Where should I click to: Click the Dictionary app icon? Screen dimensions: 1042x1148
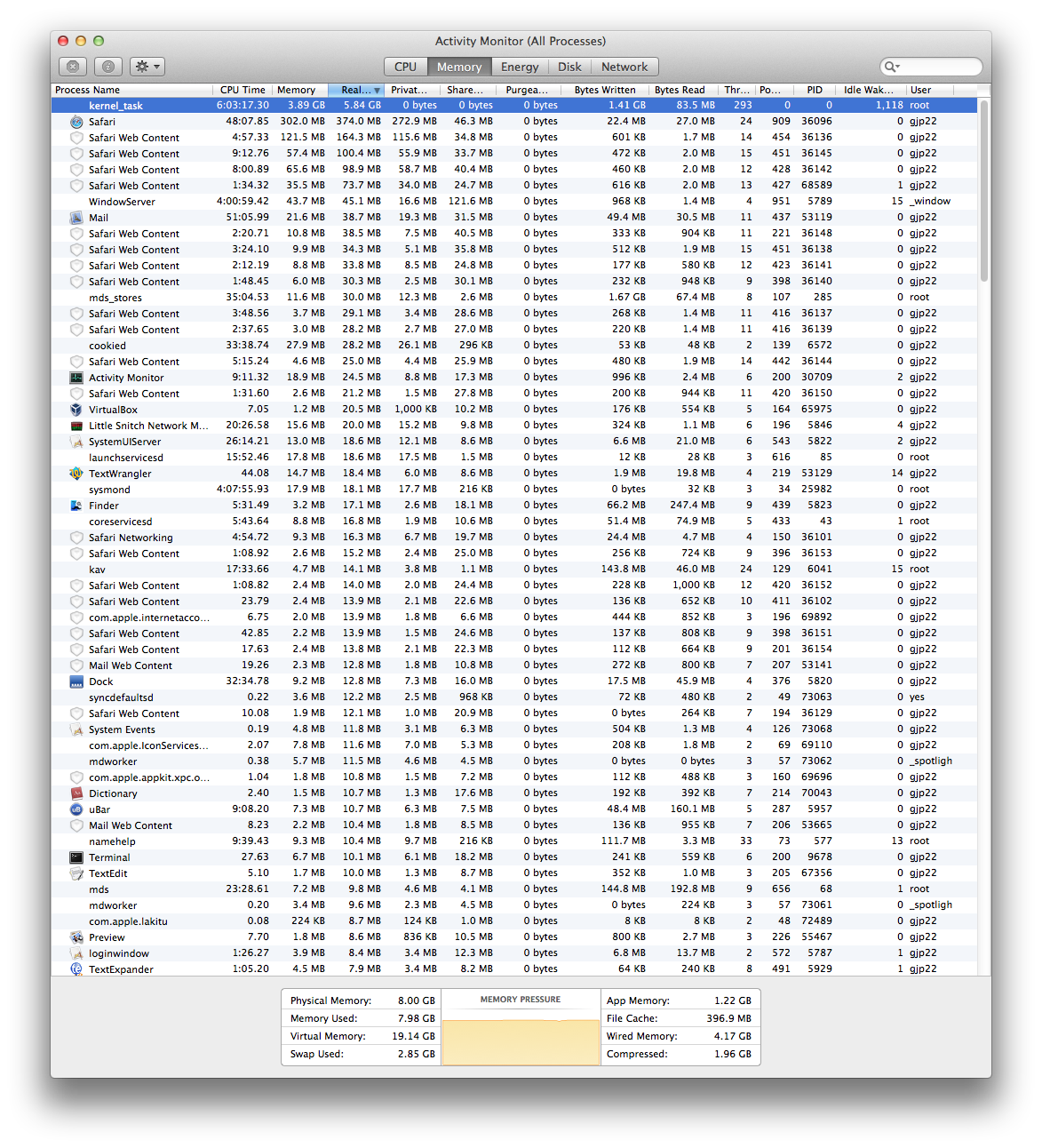(x=76, y=793)
